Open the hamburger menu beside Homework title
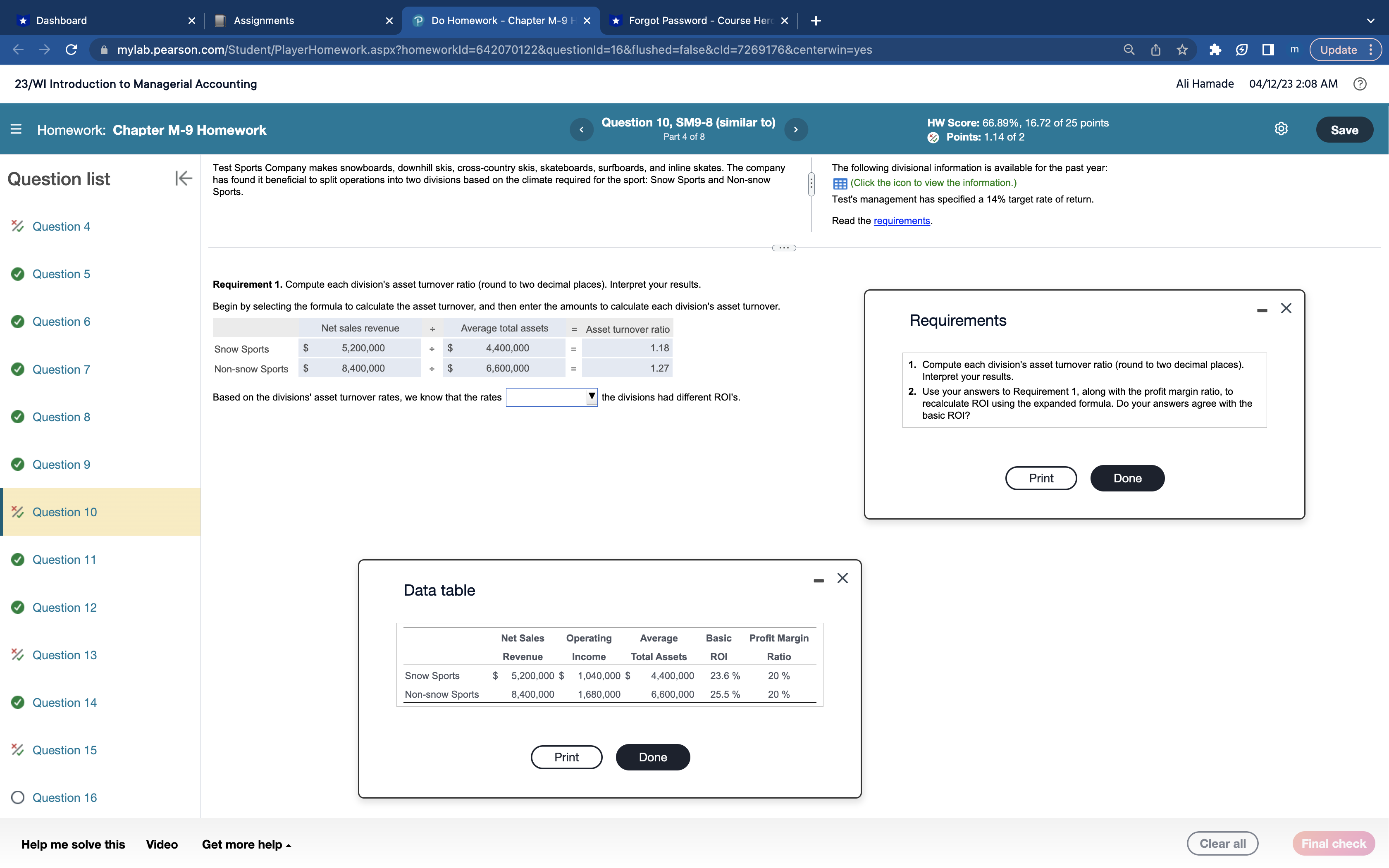 point(17,130)
